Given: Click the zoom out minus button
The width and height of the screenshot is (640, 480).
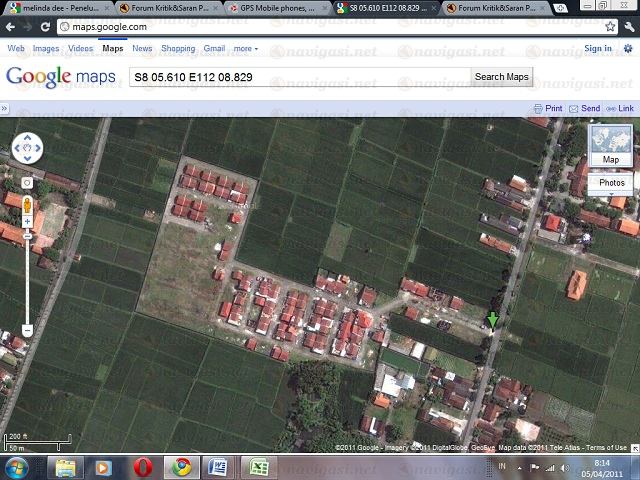Looking at the screenshot, I should (x=27, y=330).
